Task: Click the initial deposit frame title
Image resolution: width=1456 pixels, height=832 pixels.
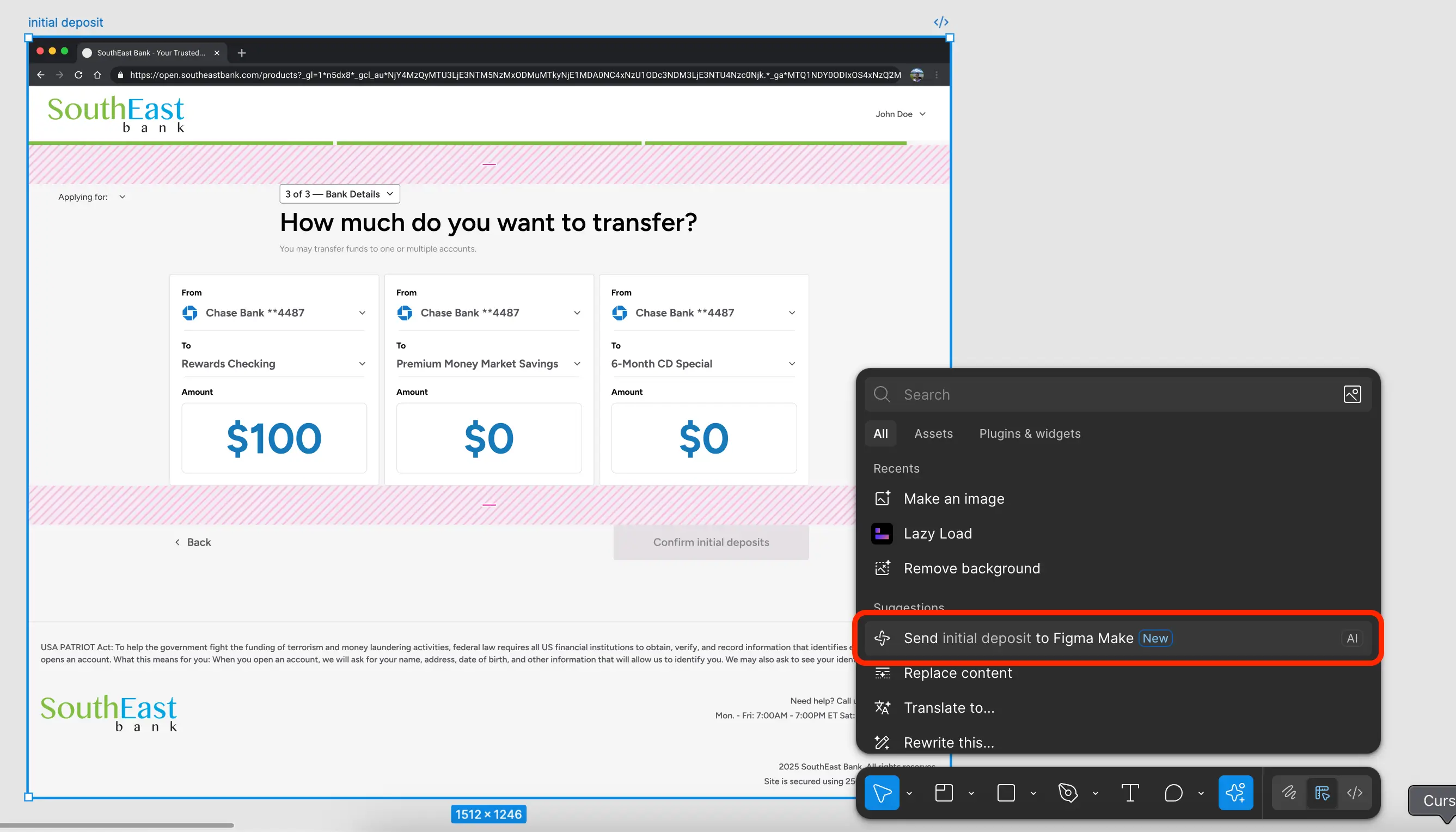Action: coord(66,22)
